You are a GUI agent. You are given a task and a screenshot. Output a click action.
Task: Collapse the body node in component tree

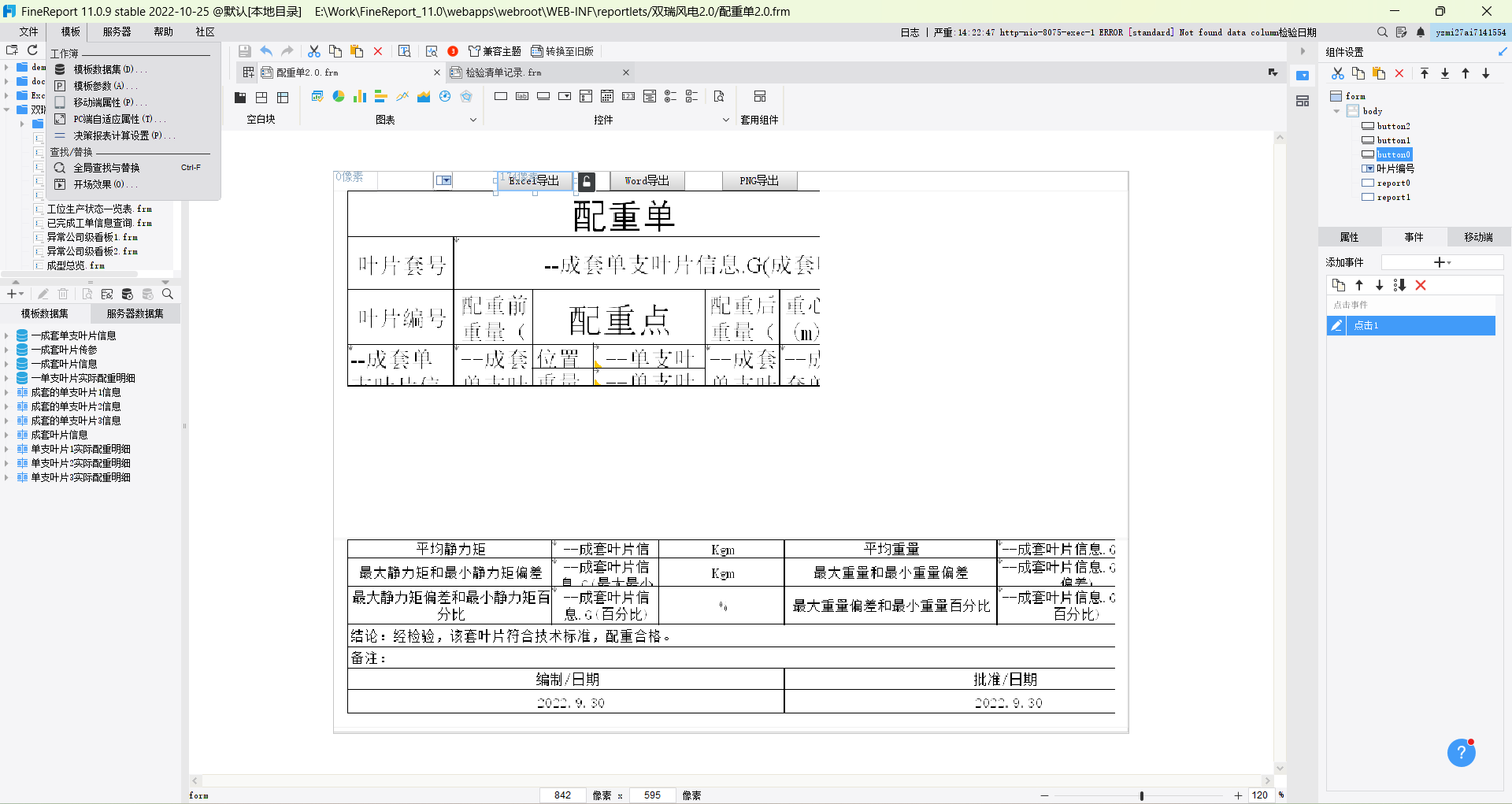1336,111
